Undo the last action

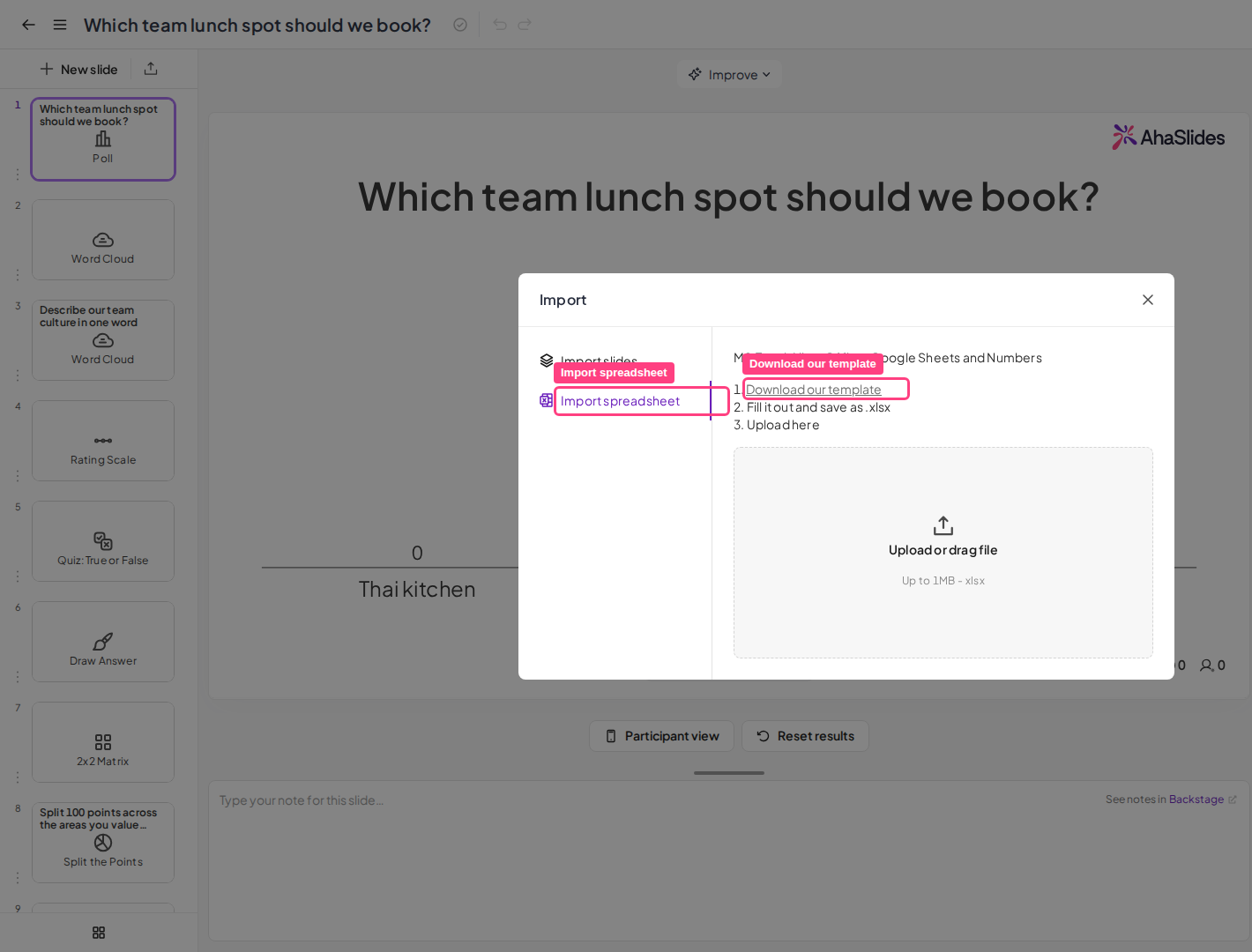pyautogui.click(x=500, y=25)
